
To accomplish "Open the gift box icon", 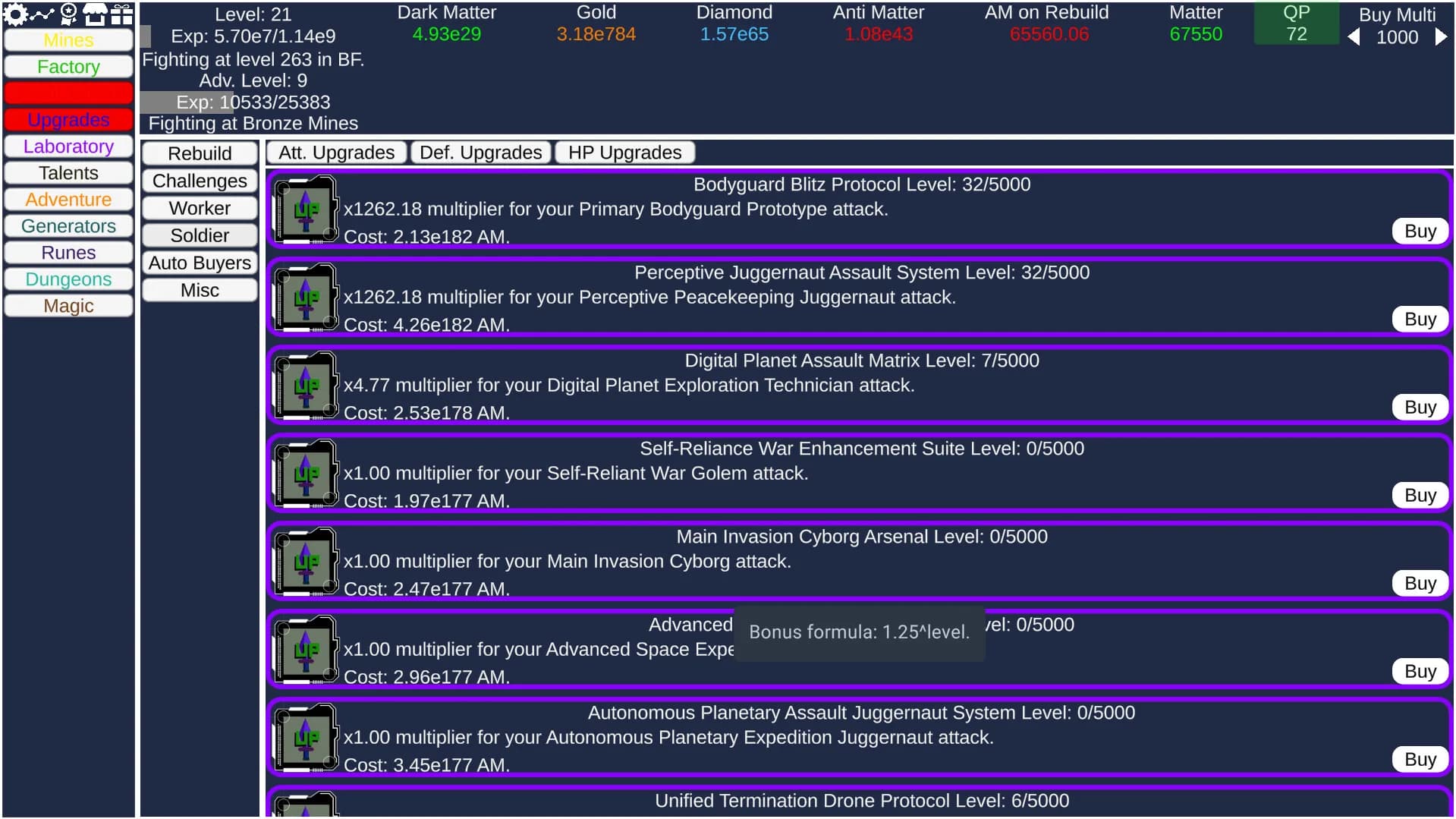I will (x=121, y=14).
